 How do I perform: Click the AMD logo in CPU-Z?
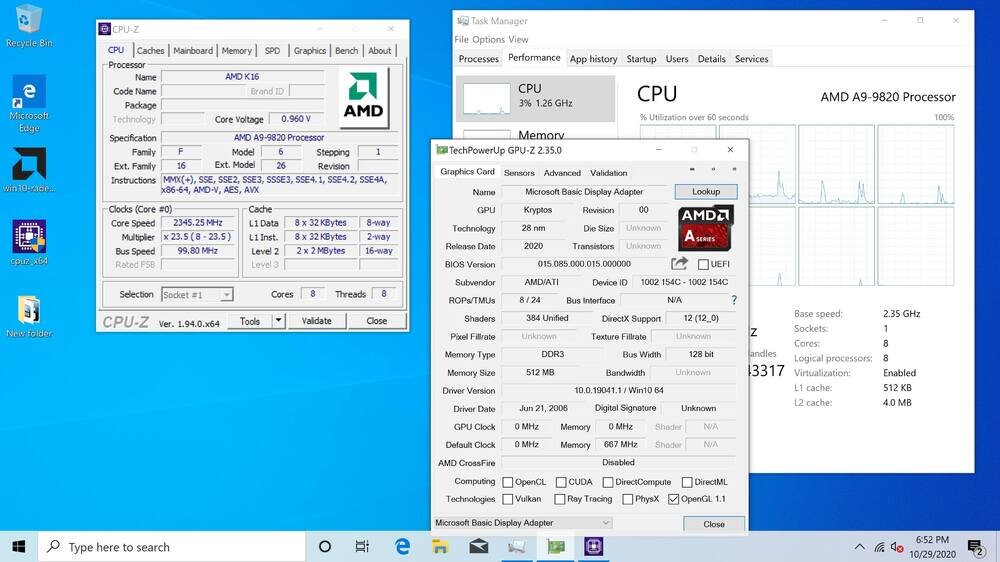(364, 98)
